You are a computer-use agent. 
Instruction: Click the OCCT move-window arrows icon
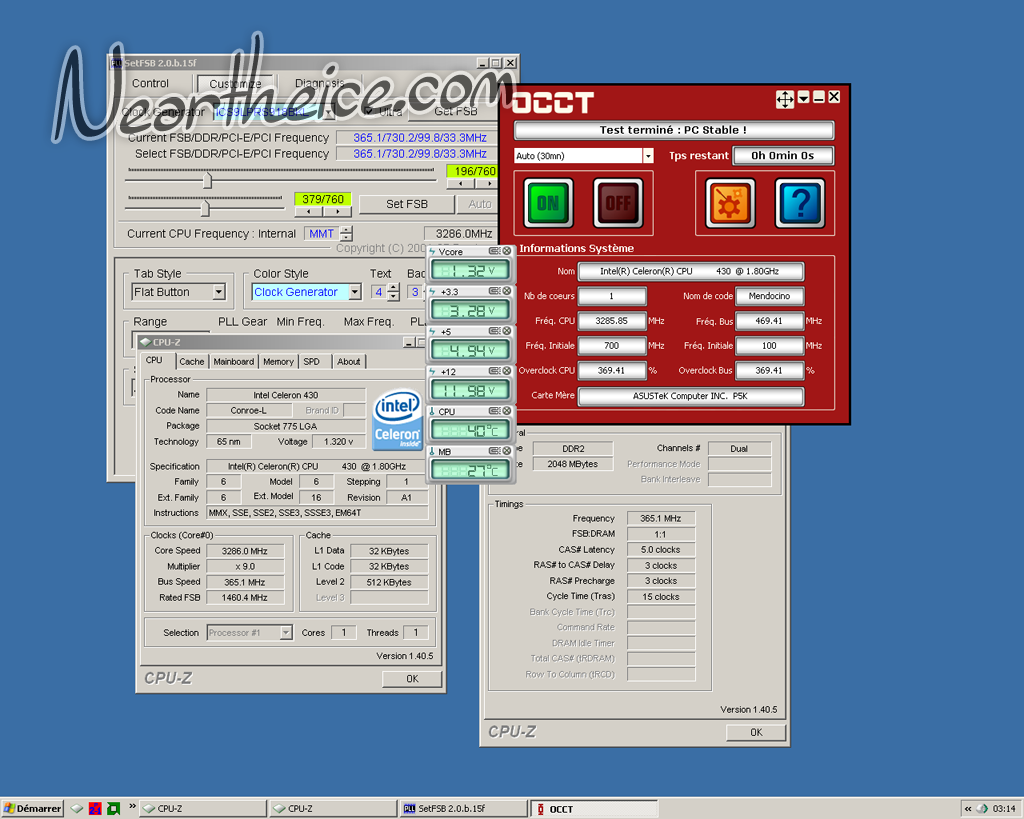[x=784, y=99]
